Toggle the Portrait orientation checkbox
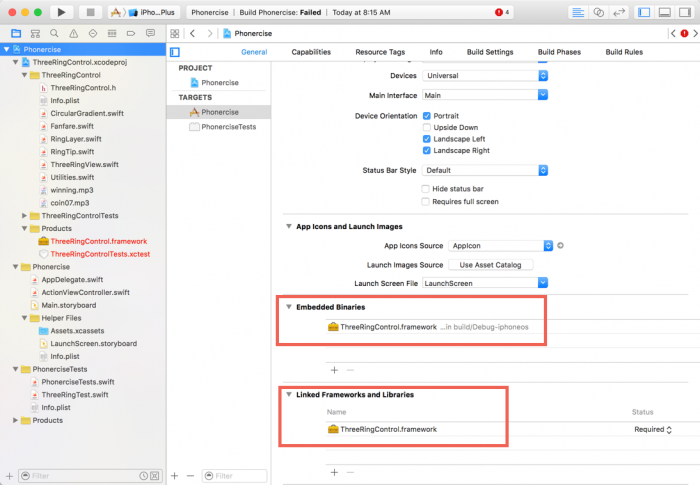 pos(427,116)
